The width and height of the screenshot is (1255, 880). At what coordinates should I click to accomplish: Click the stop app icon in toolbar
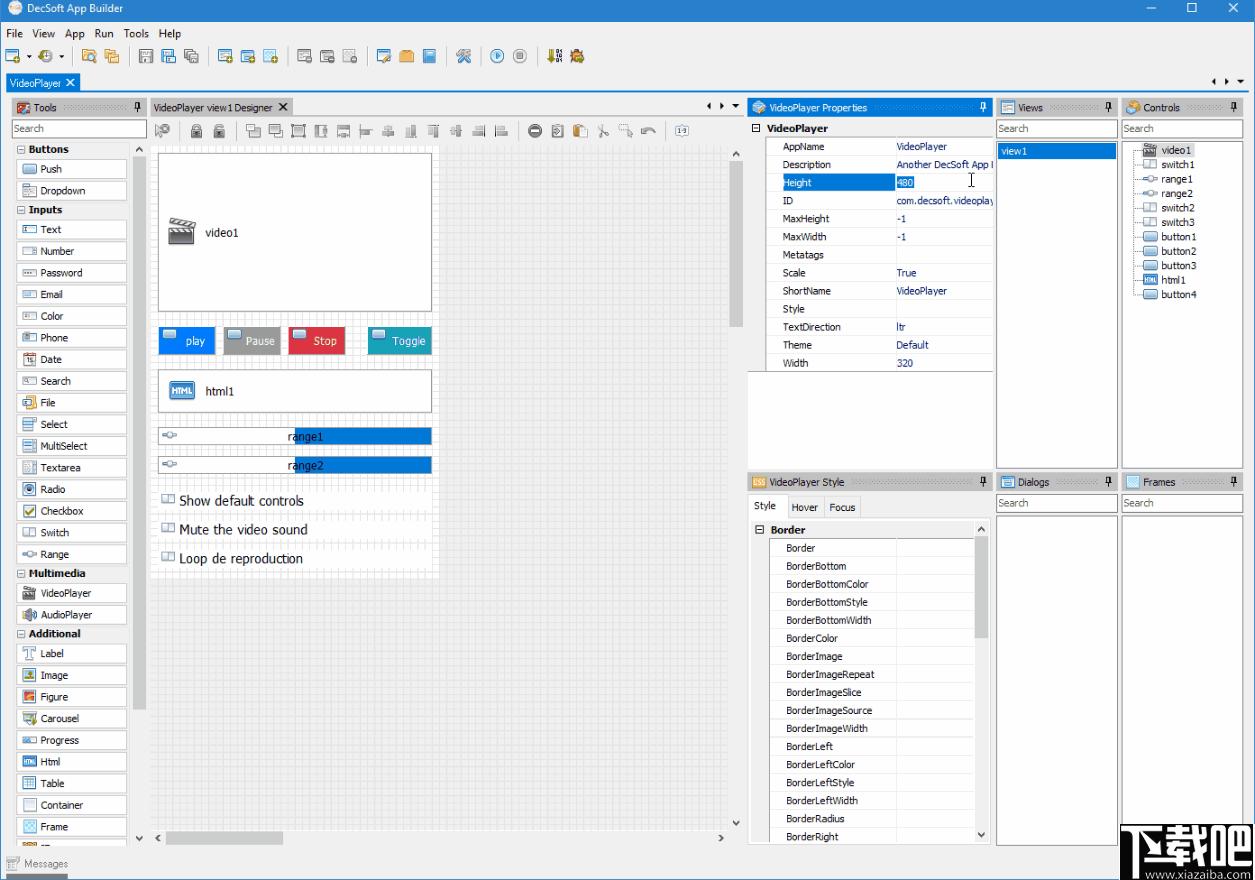520,56
